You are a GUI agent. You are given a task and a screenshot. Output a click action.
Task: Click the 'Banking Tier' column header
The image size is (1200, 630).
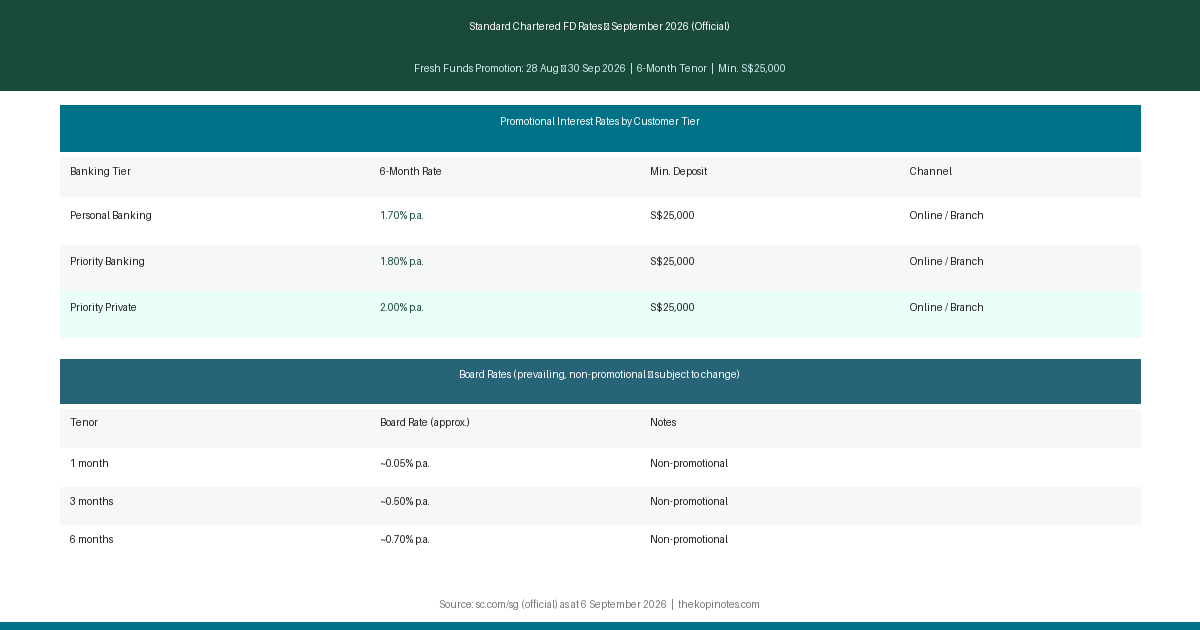pos(100,171)
